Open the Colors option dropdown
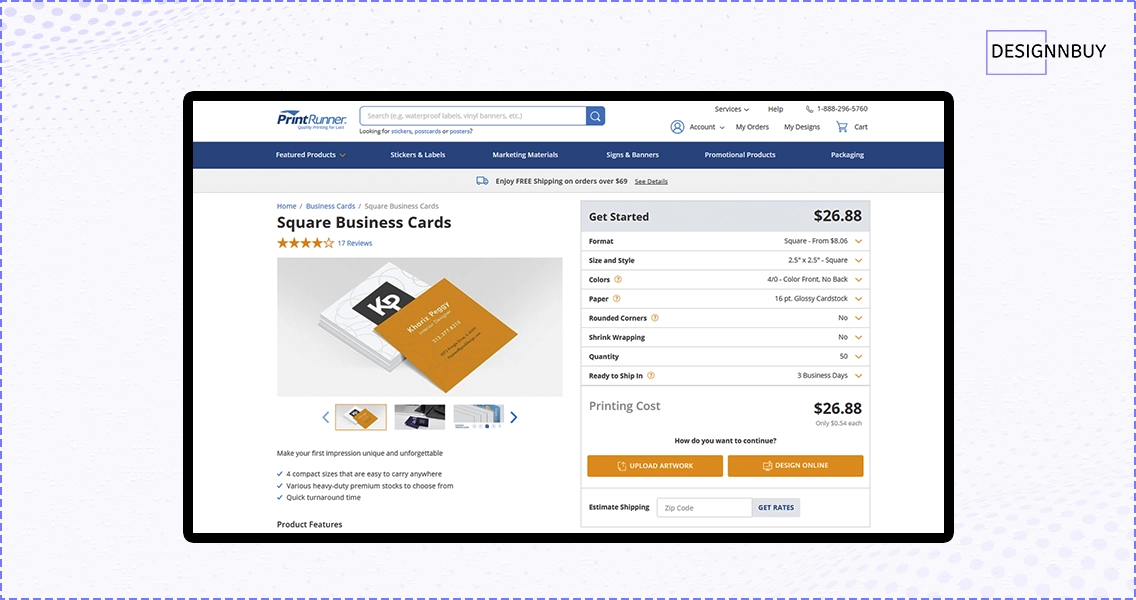 click(x=859, y=280)
